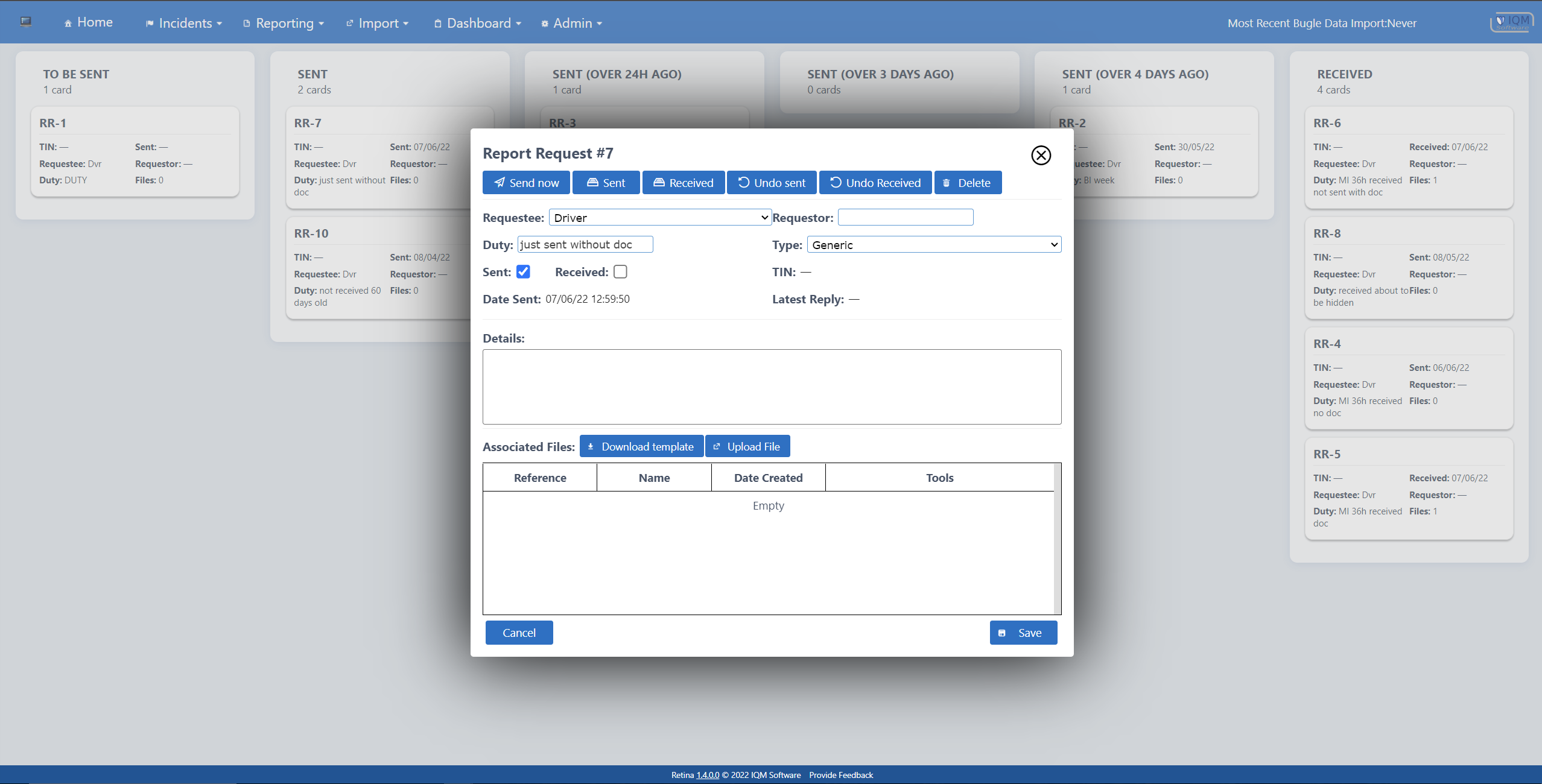1542x784 pixels.
Task: Click Undo Received button
Action: pos(875,183)
